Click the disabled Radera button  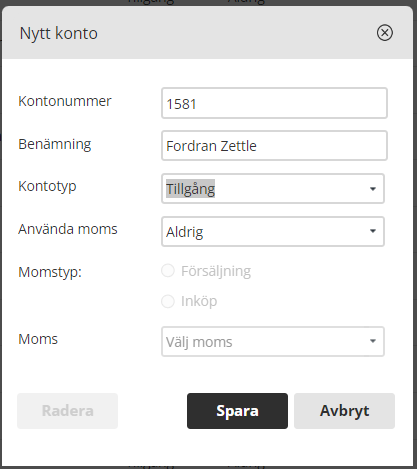67,411
